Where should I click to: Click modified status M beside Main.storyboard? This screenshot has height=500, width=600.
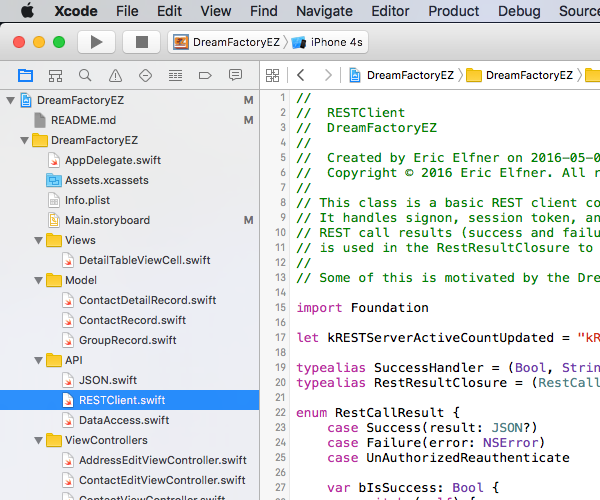249,220
